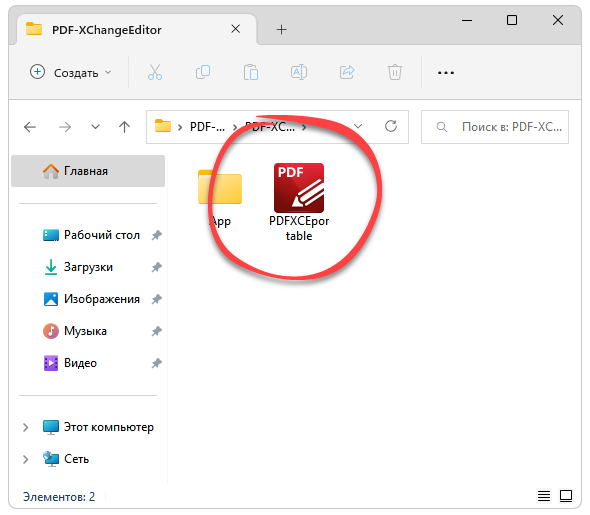
Task: Close the PDF-XChangeEditor tab
Action: click(236, 29)
